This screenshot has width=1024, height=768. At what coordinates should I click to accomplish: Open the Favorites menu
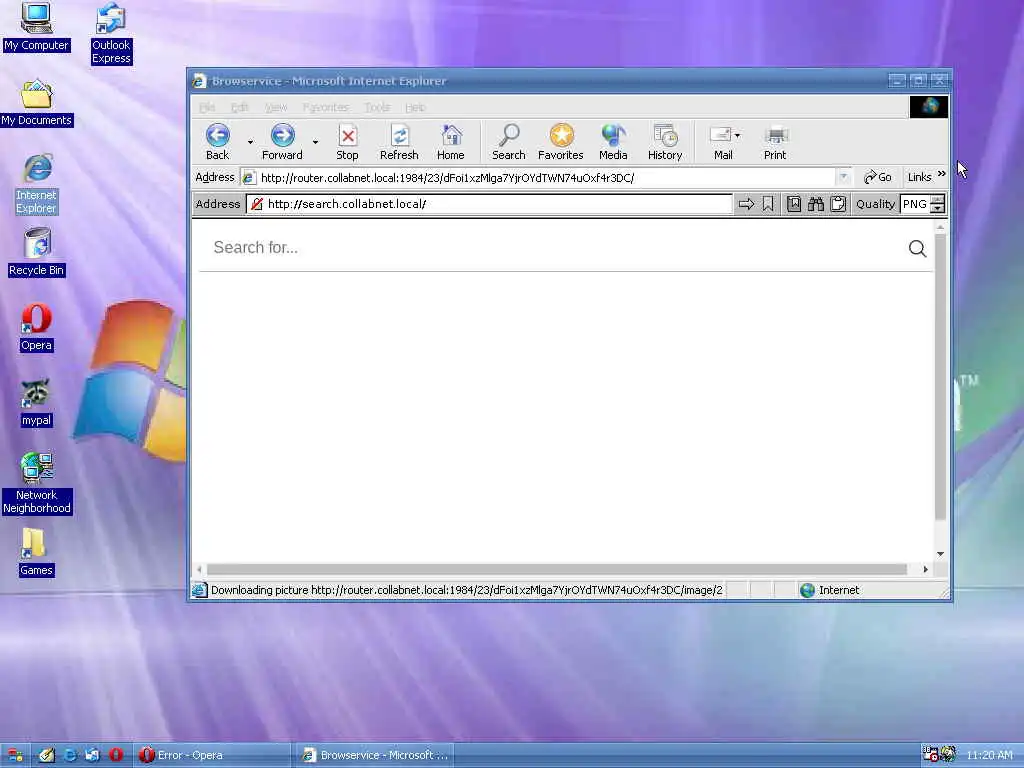click(325, 107)
